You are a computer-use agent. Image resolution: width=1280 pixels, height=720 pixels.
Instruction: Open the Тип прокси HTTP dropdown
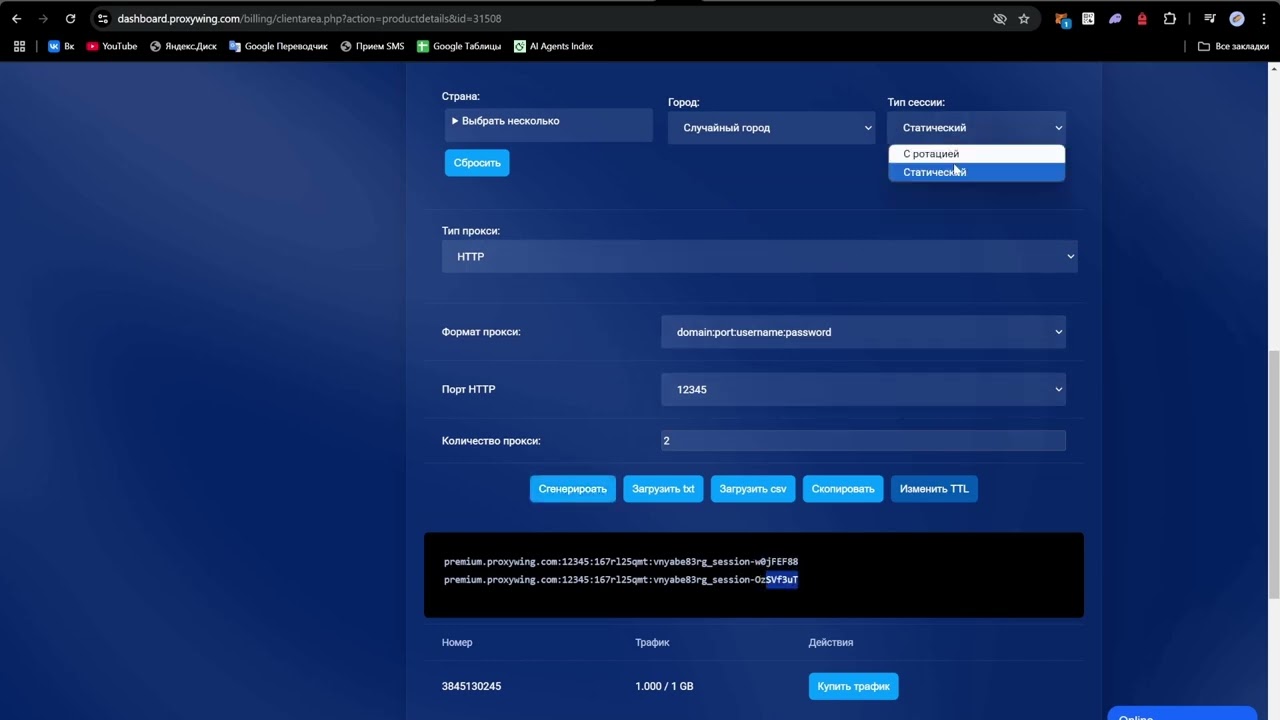760,257
